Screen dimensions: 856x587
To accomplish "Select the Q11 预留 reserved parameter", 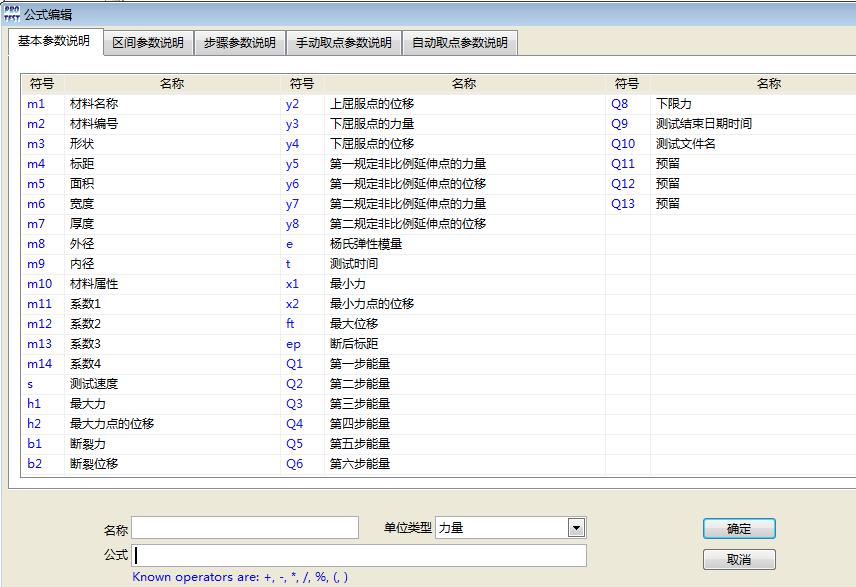I will (680, 163).
